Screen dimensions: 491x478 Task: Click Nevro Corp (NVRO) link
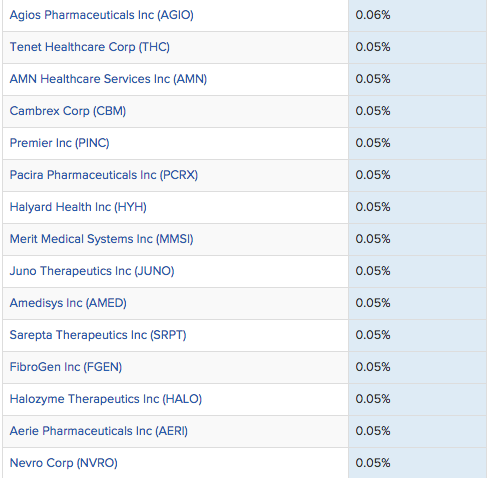tap(64, 463)
